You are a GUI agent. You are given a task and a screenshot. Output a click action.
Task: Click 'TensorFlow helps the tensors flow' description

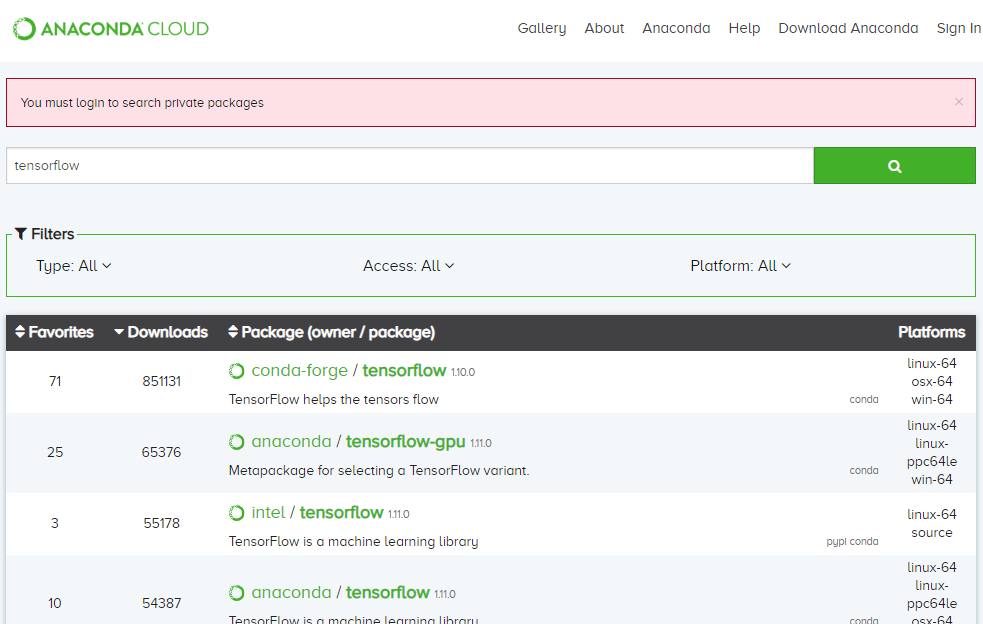(334, 399)
